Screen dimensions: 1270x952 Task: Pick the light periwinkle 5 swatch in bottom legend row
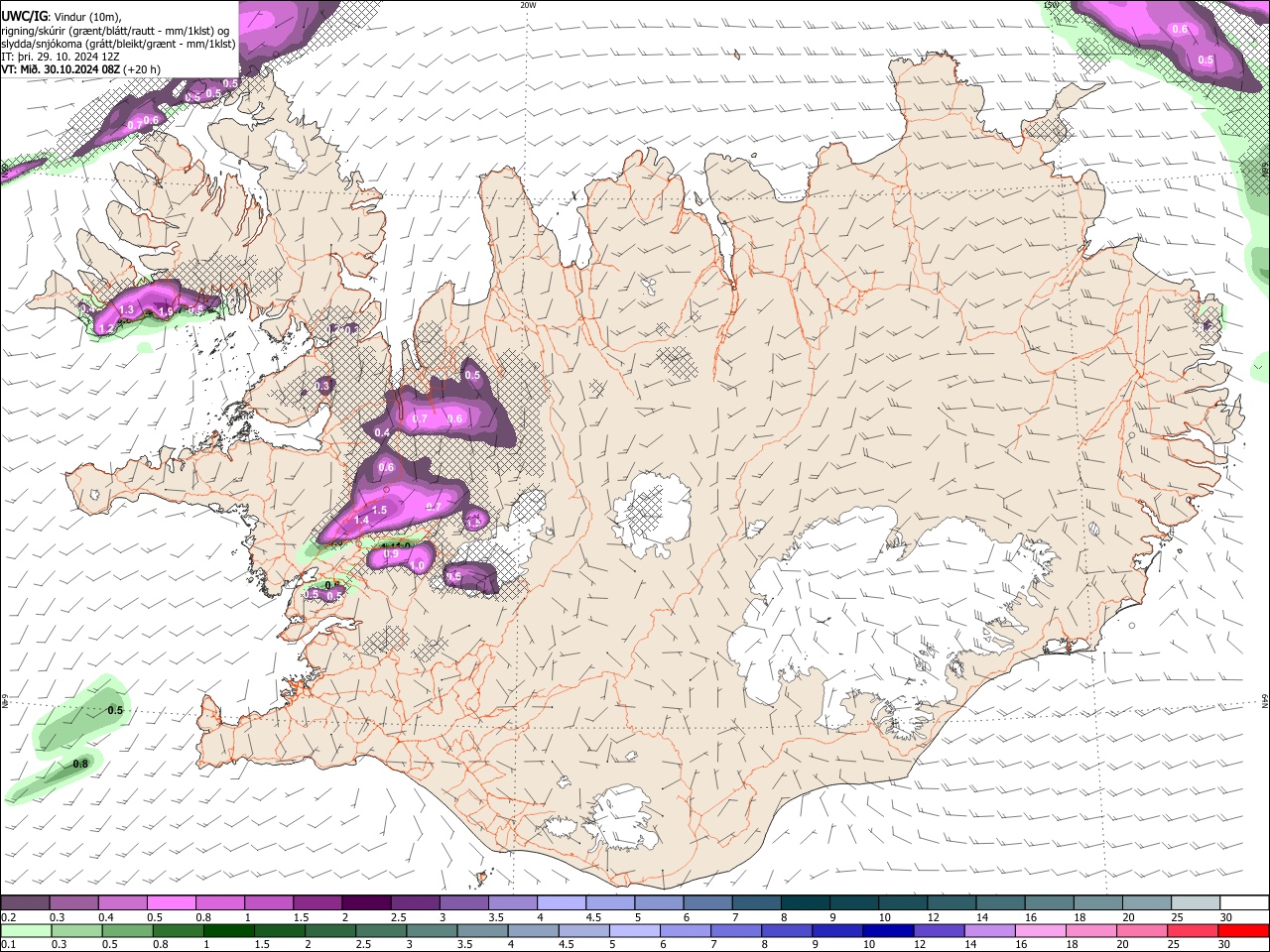click(633, 930)
